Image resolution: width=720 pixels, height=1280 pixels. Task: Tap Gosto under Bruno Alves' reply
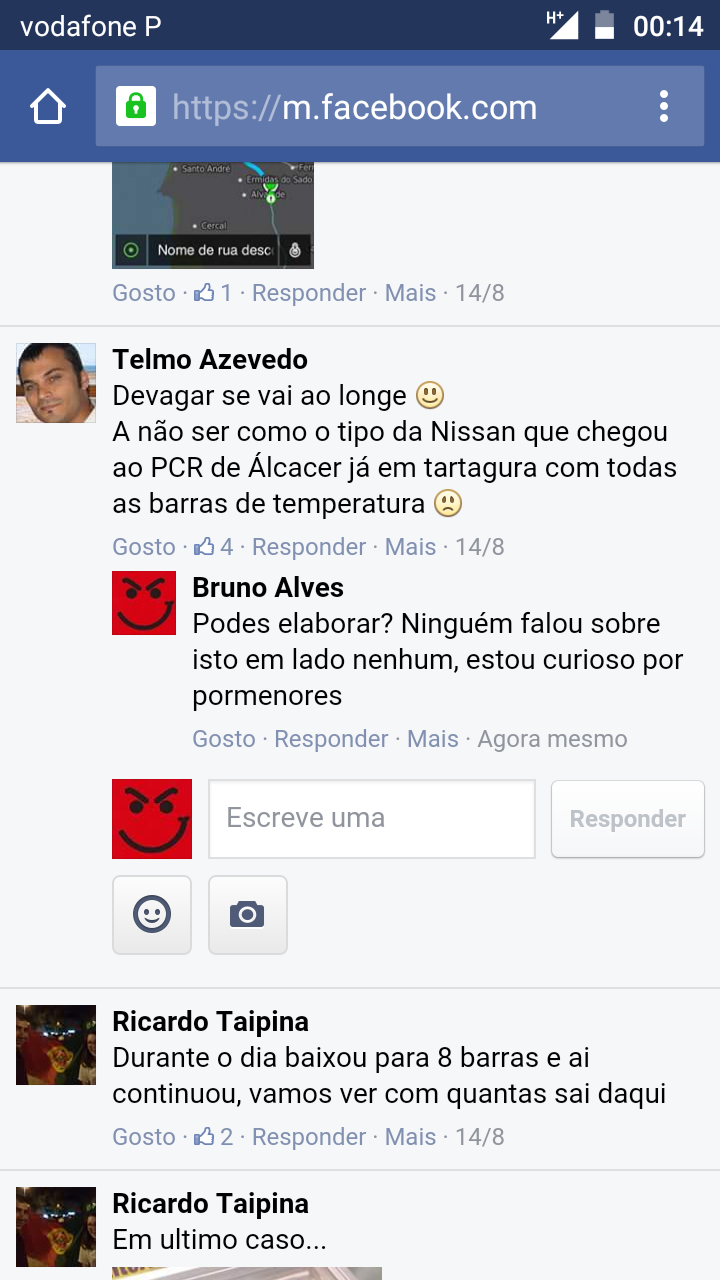224,739
